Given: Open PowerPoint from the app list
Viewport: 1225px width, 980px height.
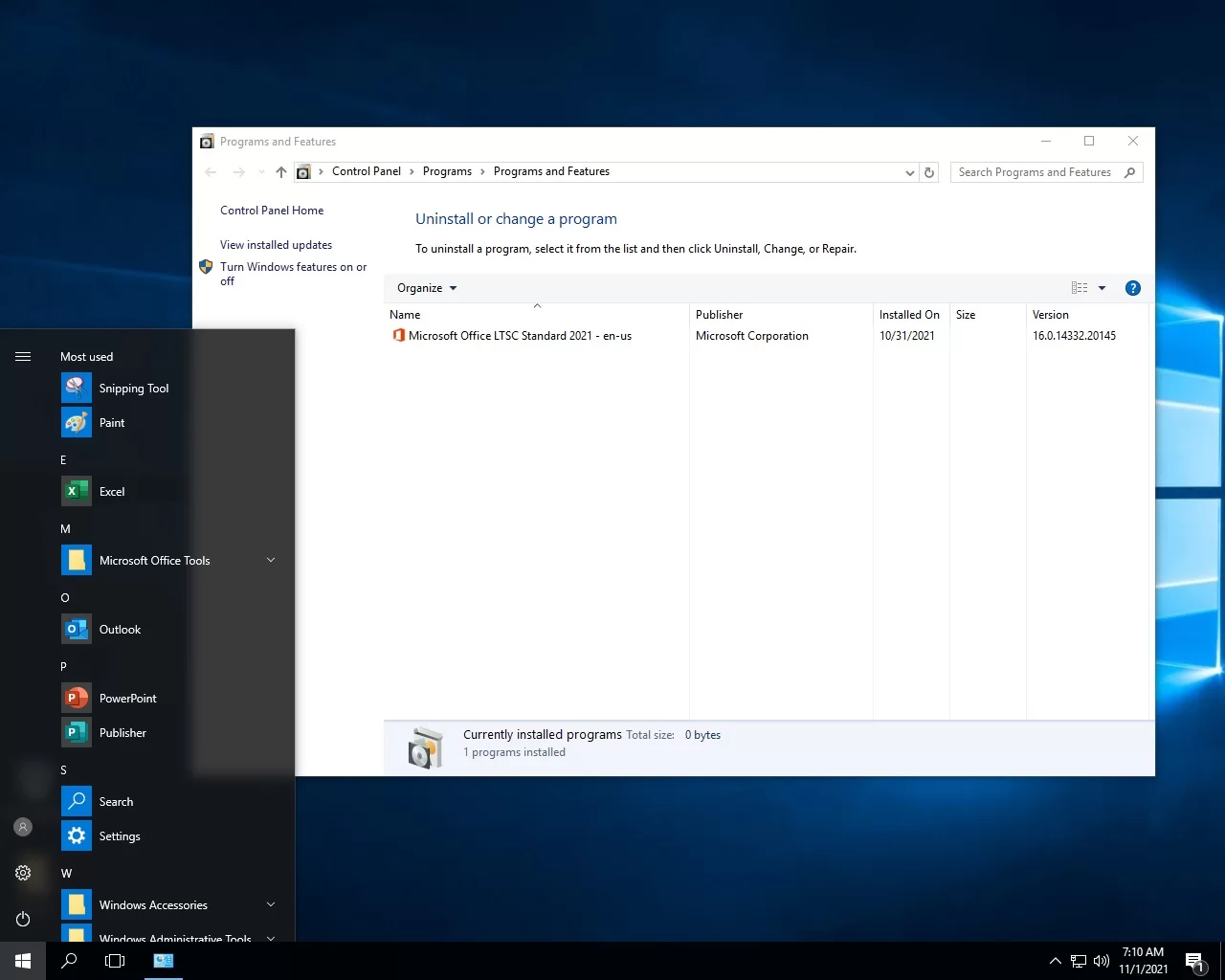Looking at the screenshot, I should pyautogui.click(x=127, y=699).
